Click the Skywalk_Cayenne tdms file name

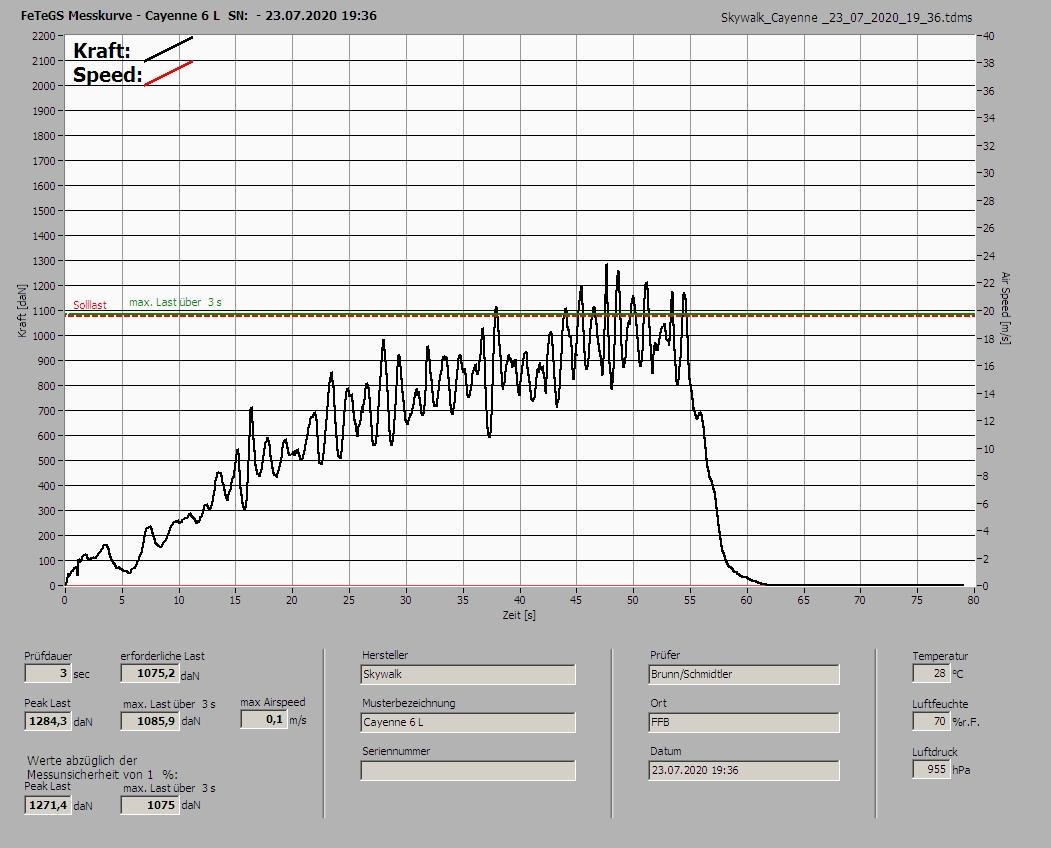tap(846, 18)
